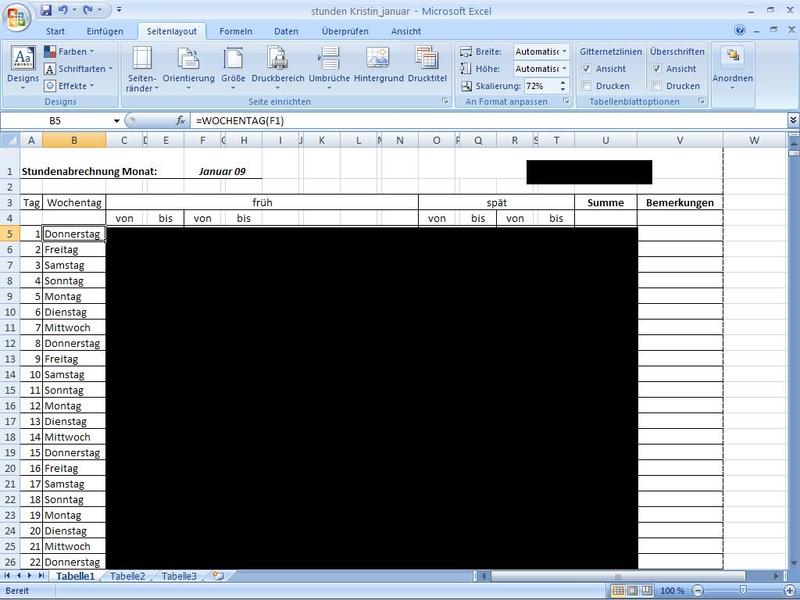The image size is (800, 600).
Task: Select column B header
Action: [74, 140]
